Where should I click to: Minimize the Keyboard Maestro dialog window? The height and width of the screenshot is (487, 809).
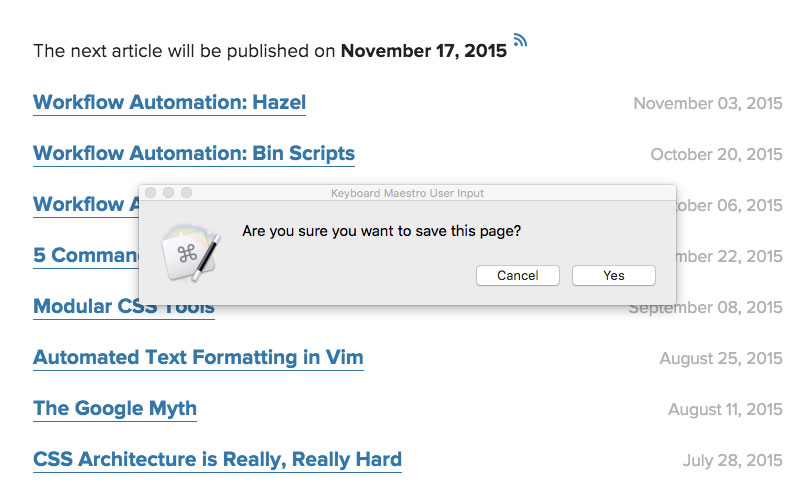168,192
